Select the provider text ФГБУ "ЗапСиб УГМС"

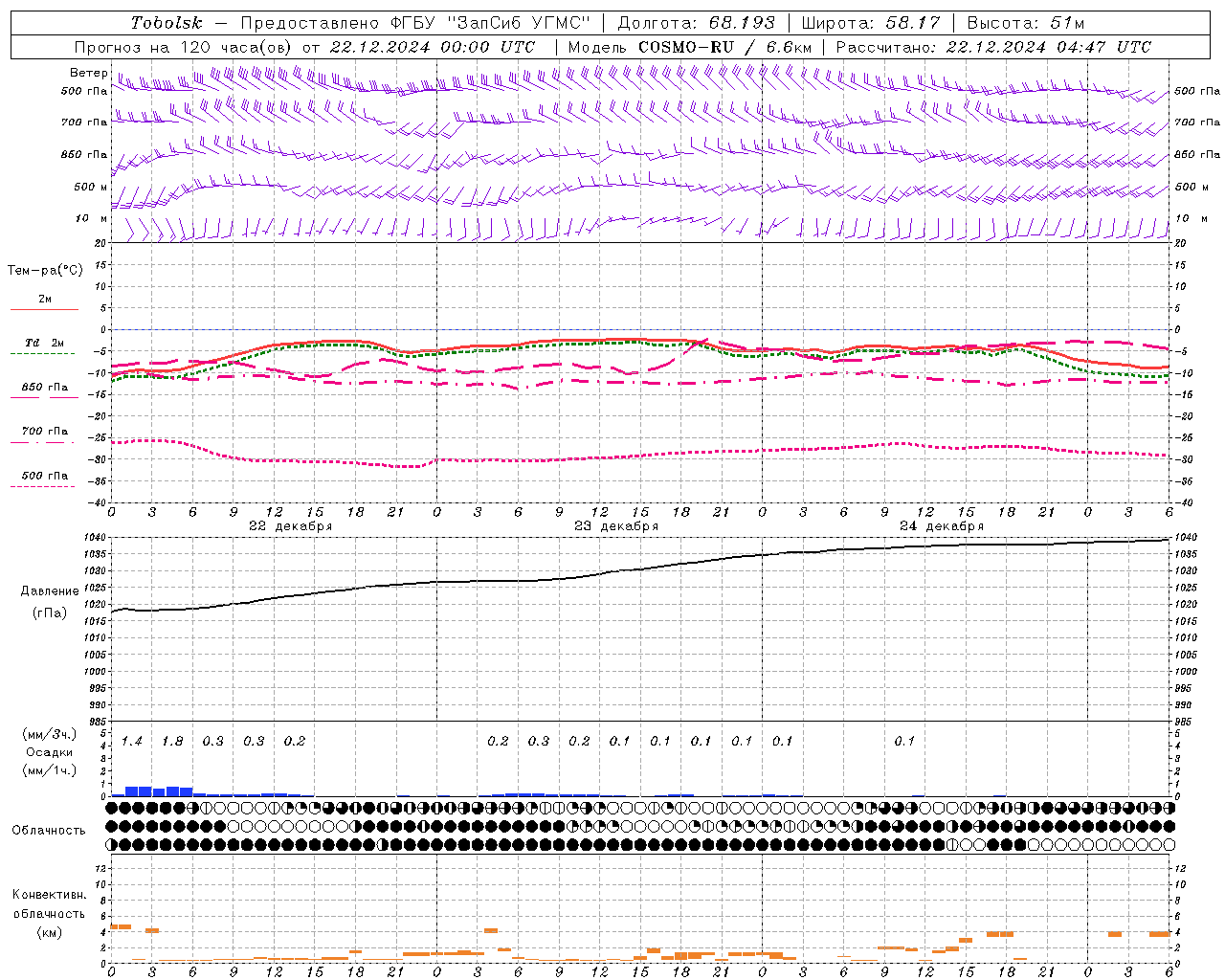tap(491, 23)
